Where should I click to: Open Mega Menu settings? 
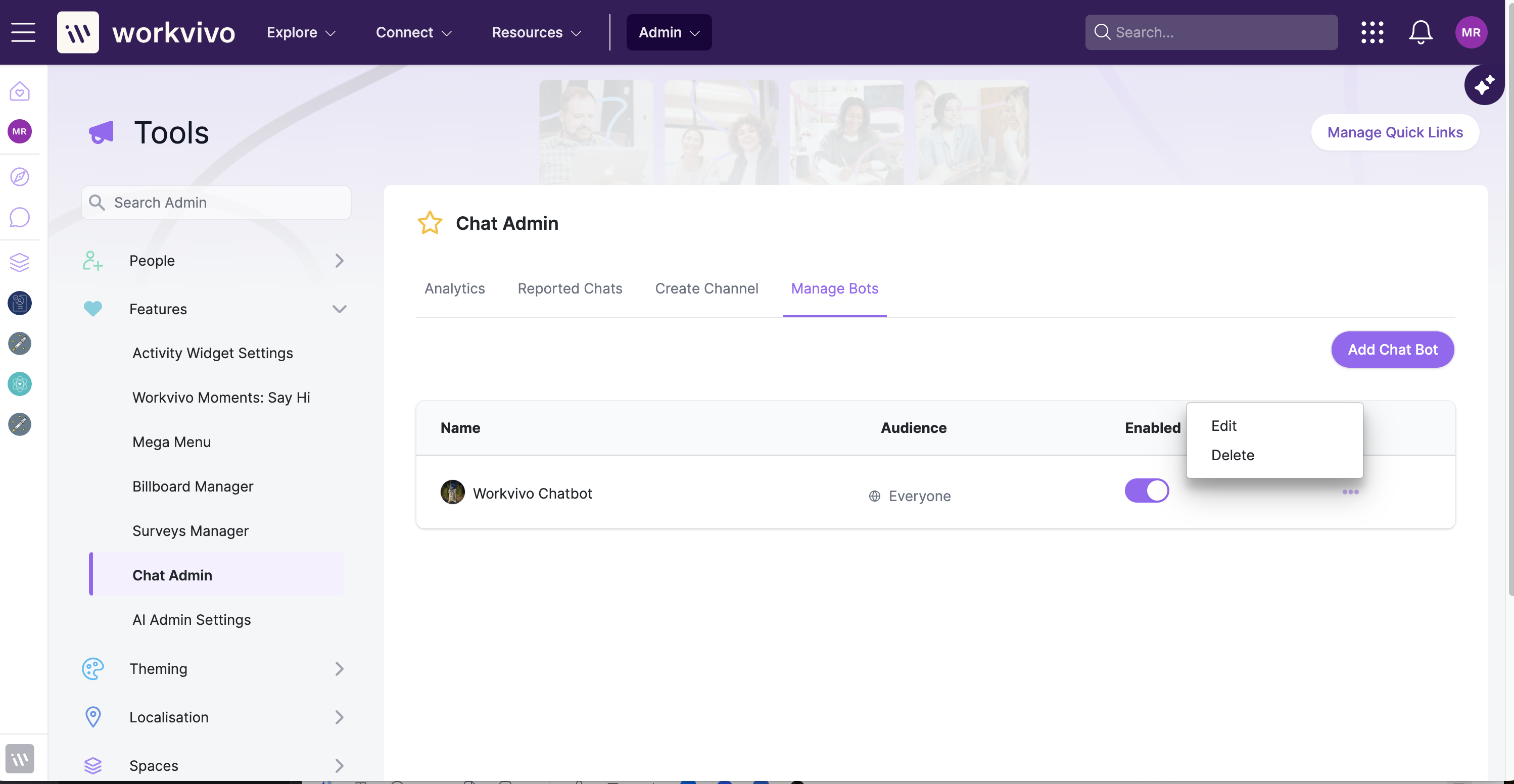(x=171, y=442)
